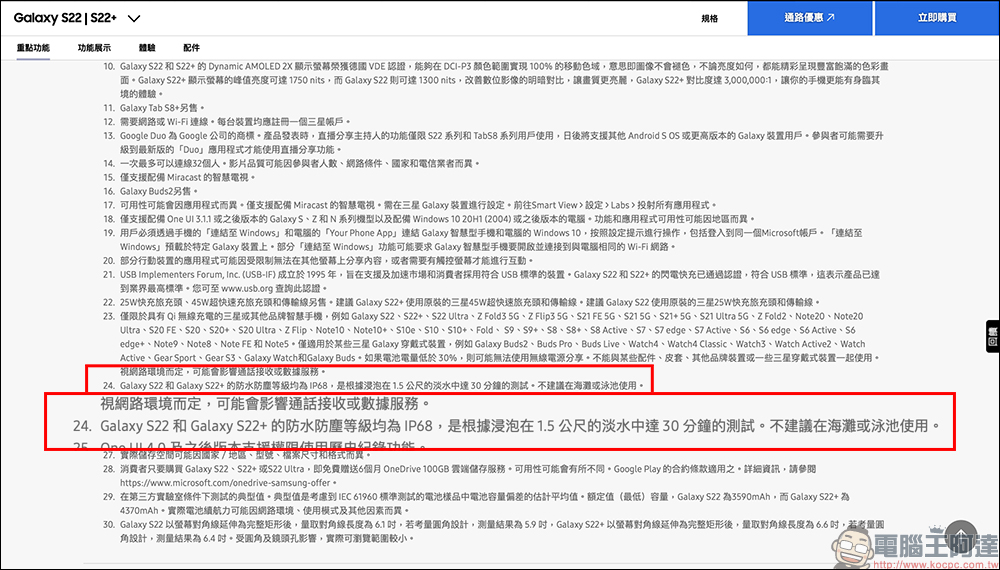Click footnote 19 about 連結至 Windows
The width and height of the screenshot is (1000, 570).
(491, 240)
